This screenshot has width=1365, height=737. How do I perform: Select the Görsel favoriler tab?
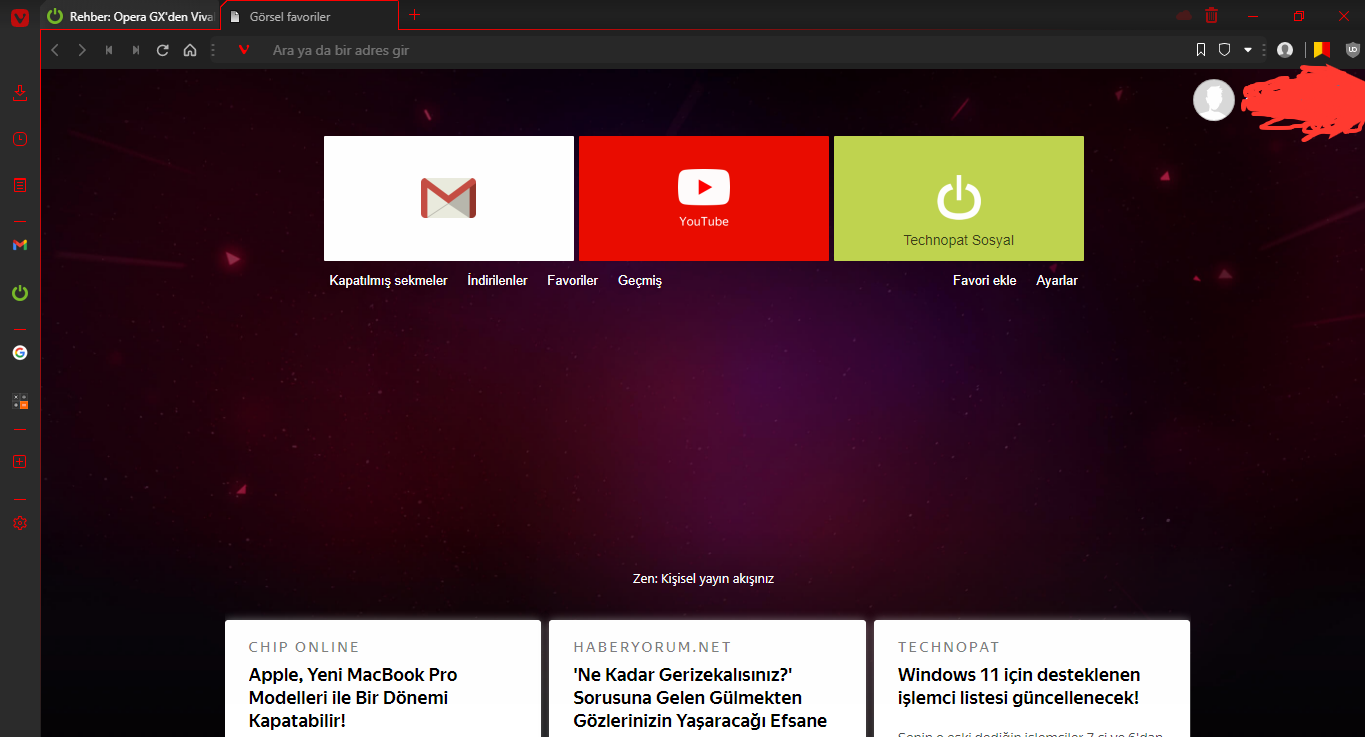(309, 16)
